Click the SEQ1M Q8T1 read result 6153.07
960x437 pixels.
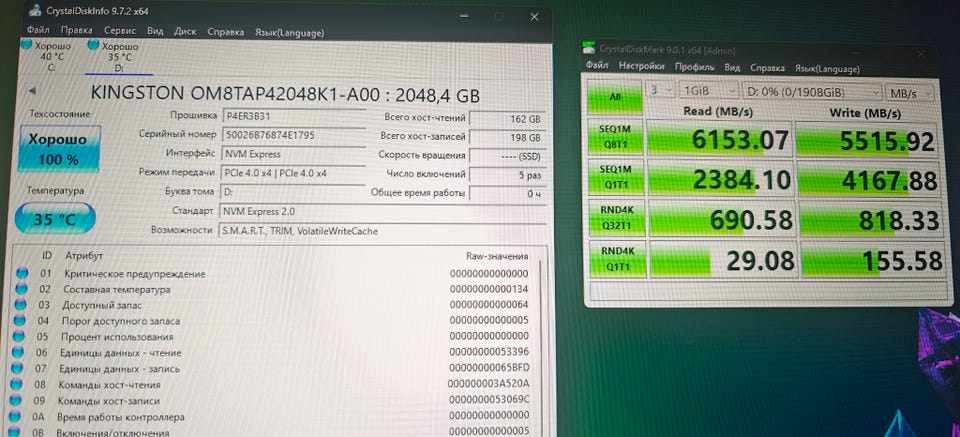click(718, 140)
